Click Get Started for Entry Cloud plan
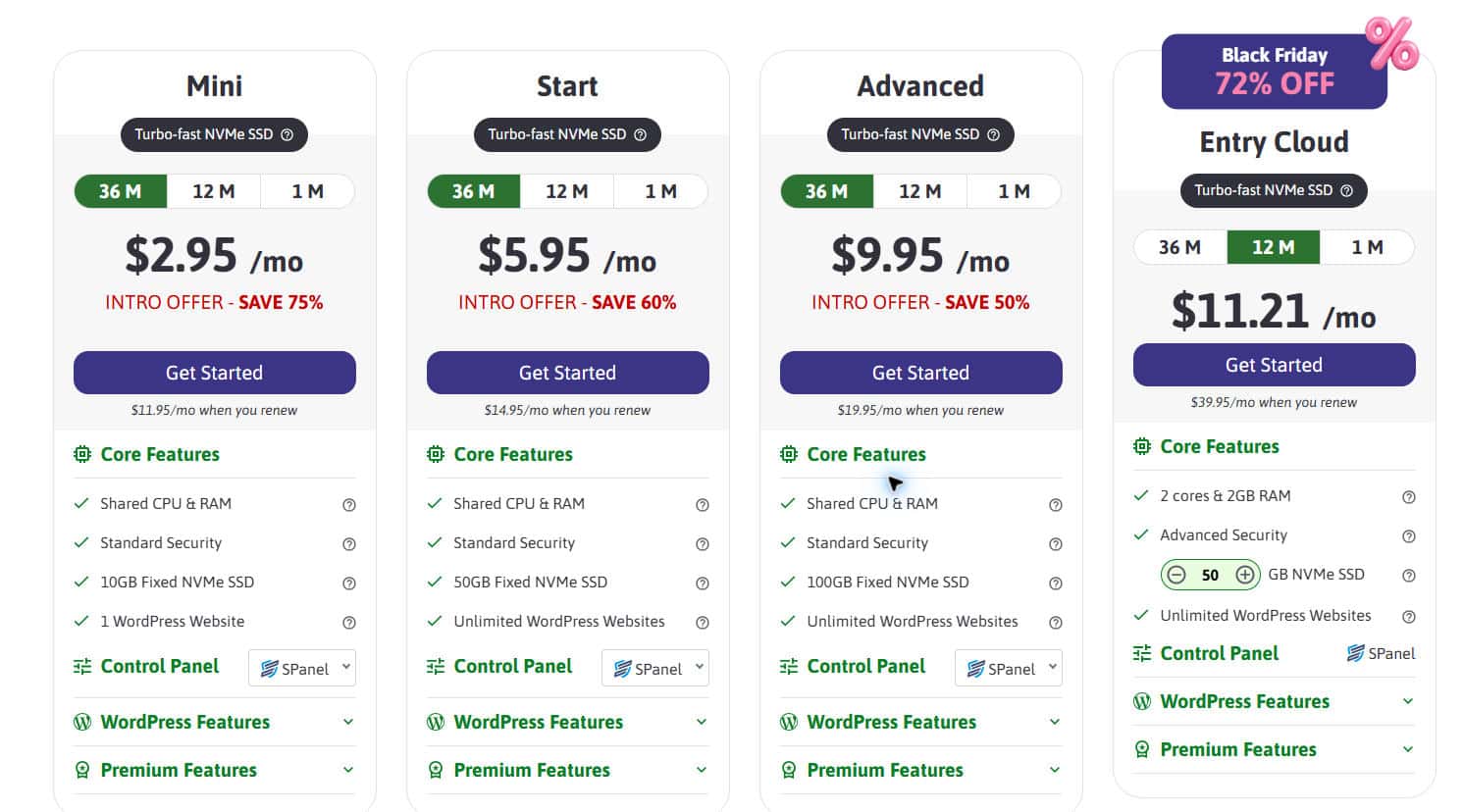This screenshot has height=812, width=1463. (x=1274, y=365)
